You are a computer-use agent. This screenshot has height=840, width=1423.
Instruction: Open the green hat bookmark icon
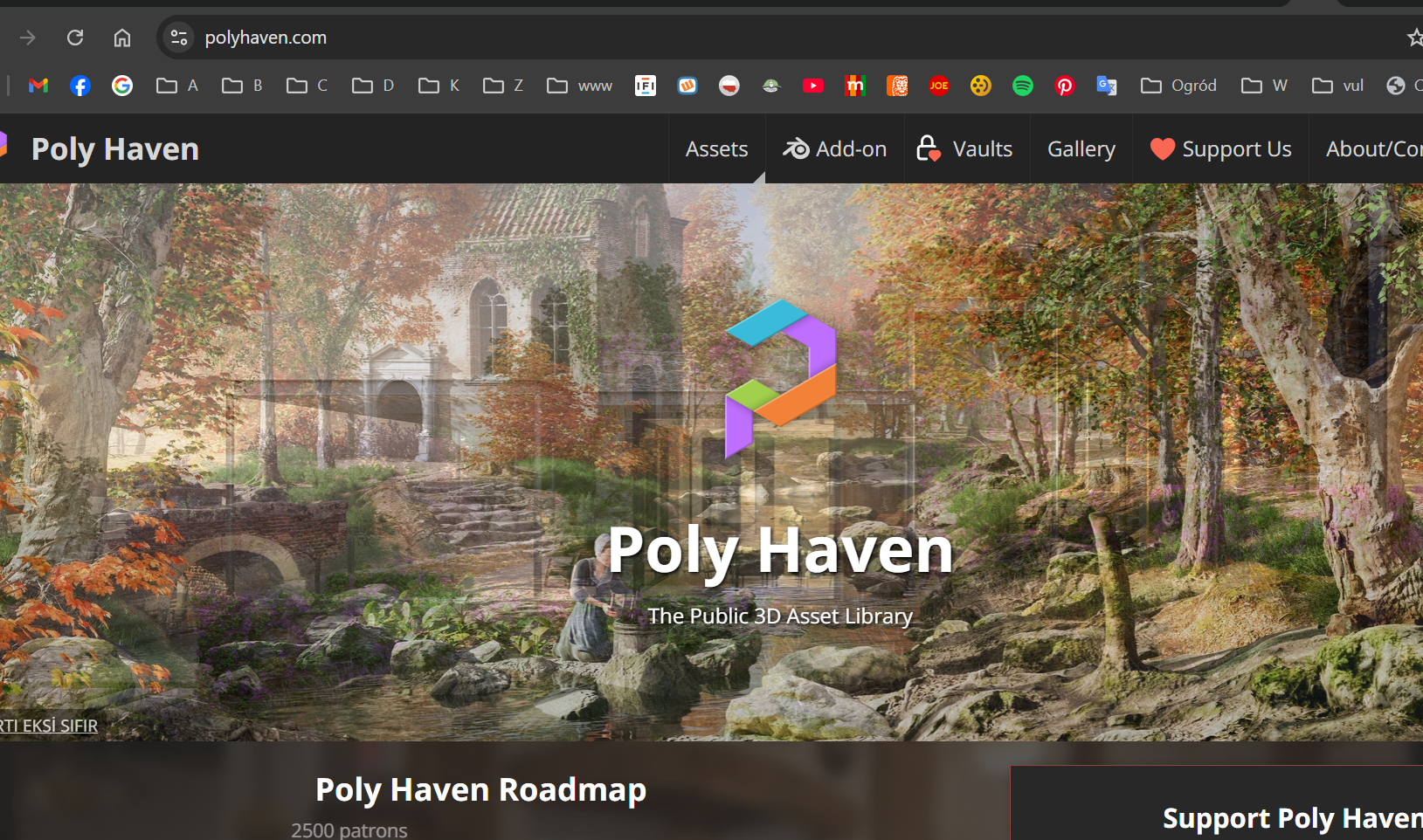click(771, 86)
